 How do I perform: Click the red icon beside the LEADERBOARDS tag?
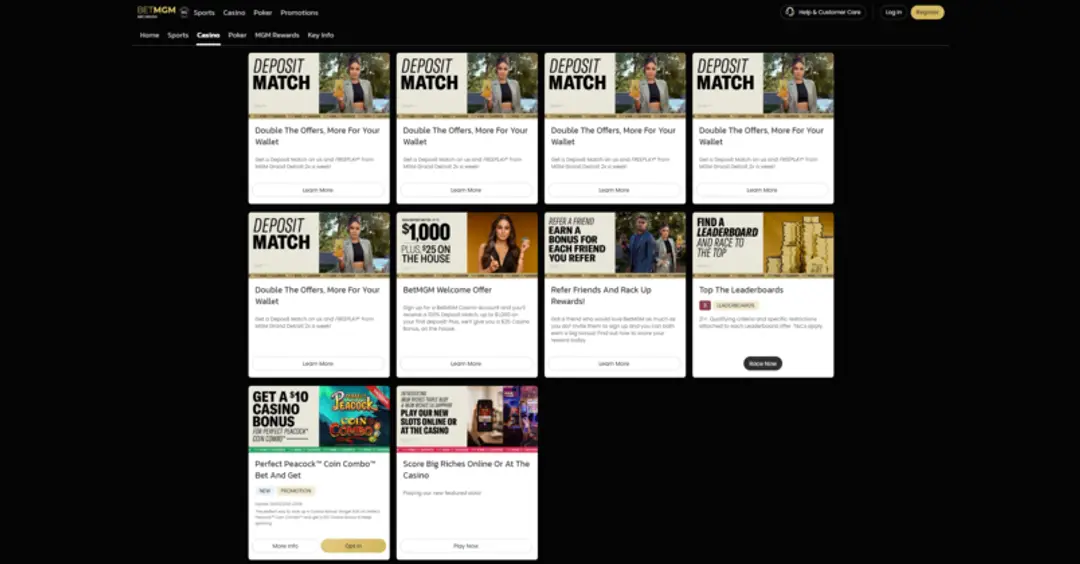[x=705, y=305]
